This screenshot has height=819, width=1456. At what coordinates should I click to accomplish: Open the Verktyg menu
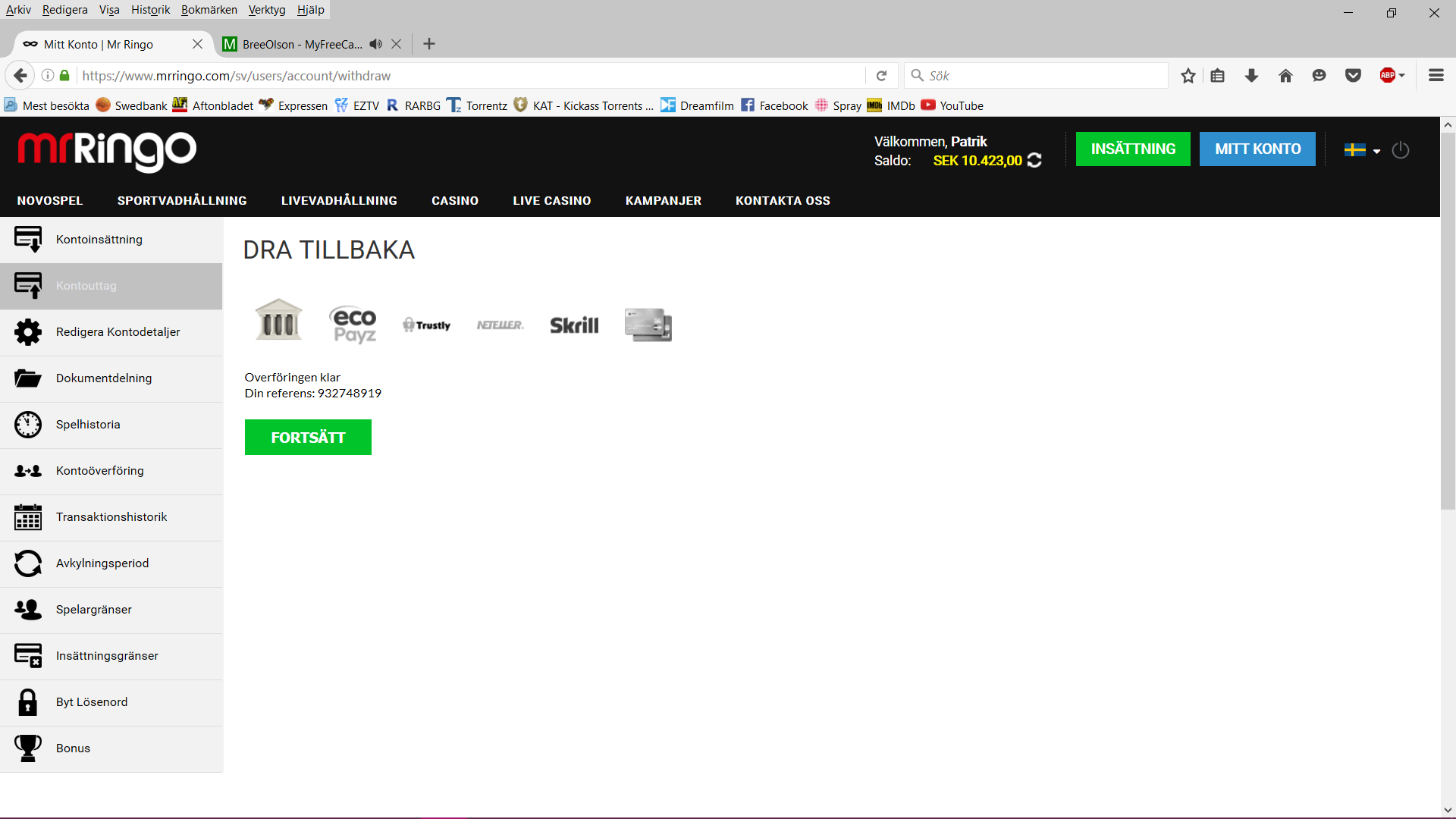coord(267,10)
